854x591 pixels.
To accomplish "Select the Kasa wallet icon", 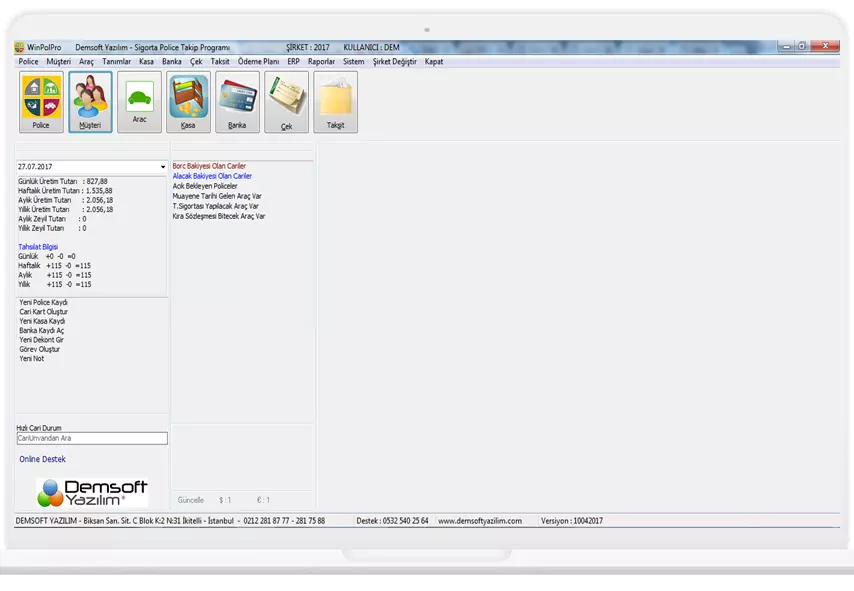I will point(188,102).
